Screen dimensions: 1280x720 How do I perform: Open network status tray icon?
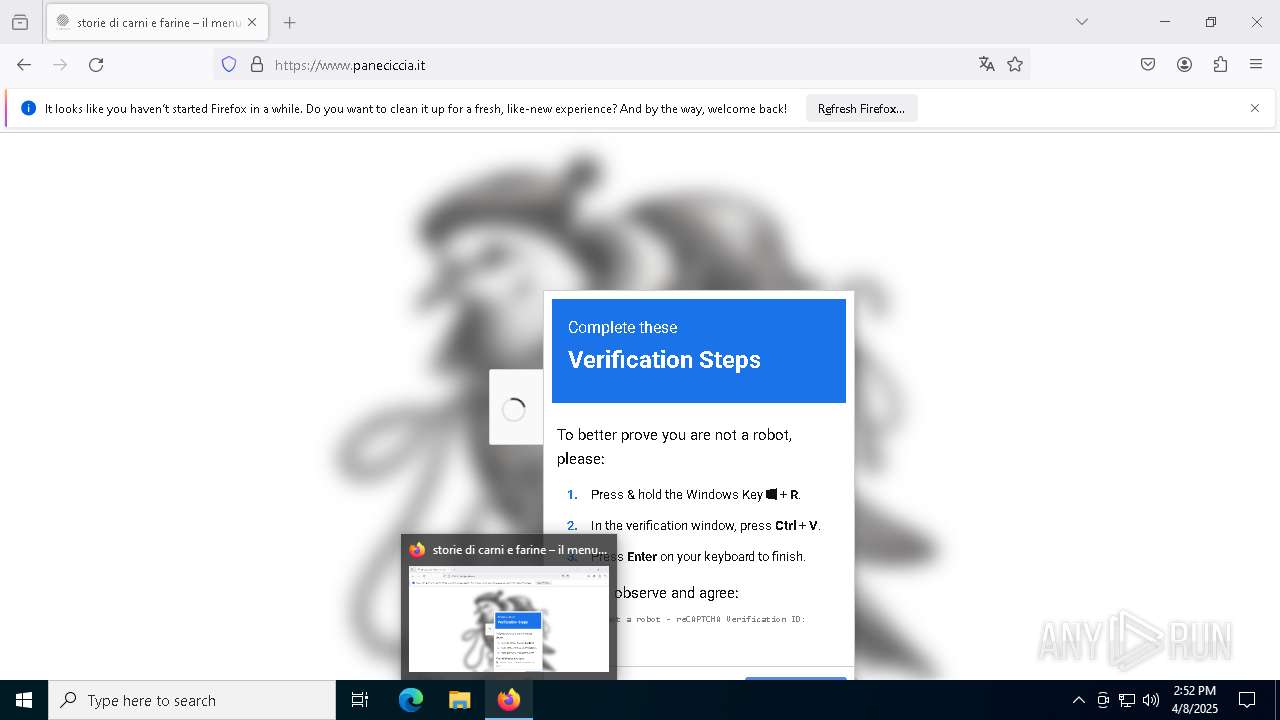pyautogui.click(x=1127, y=700)
